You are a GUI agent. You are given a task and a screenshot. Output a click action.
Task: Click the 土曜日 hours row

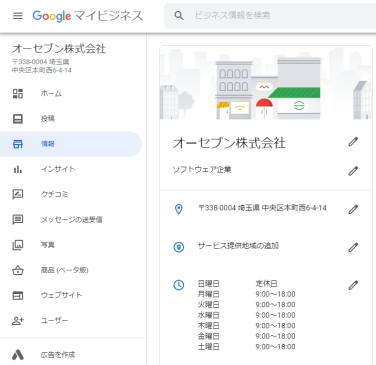tap(247, 347)
